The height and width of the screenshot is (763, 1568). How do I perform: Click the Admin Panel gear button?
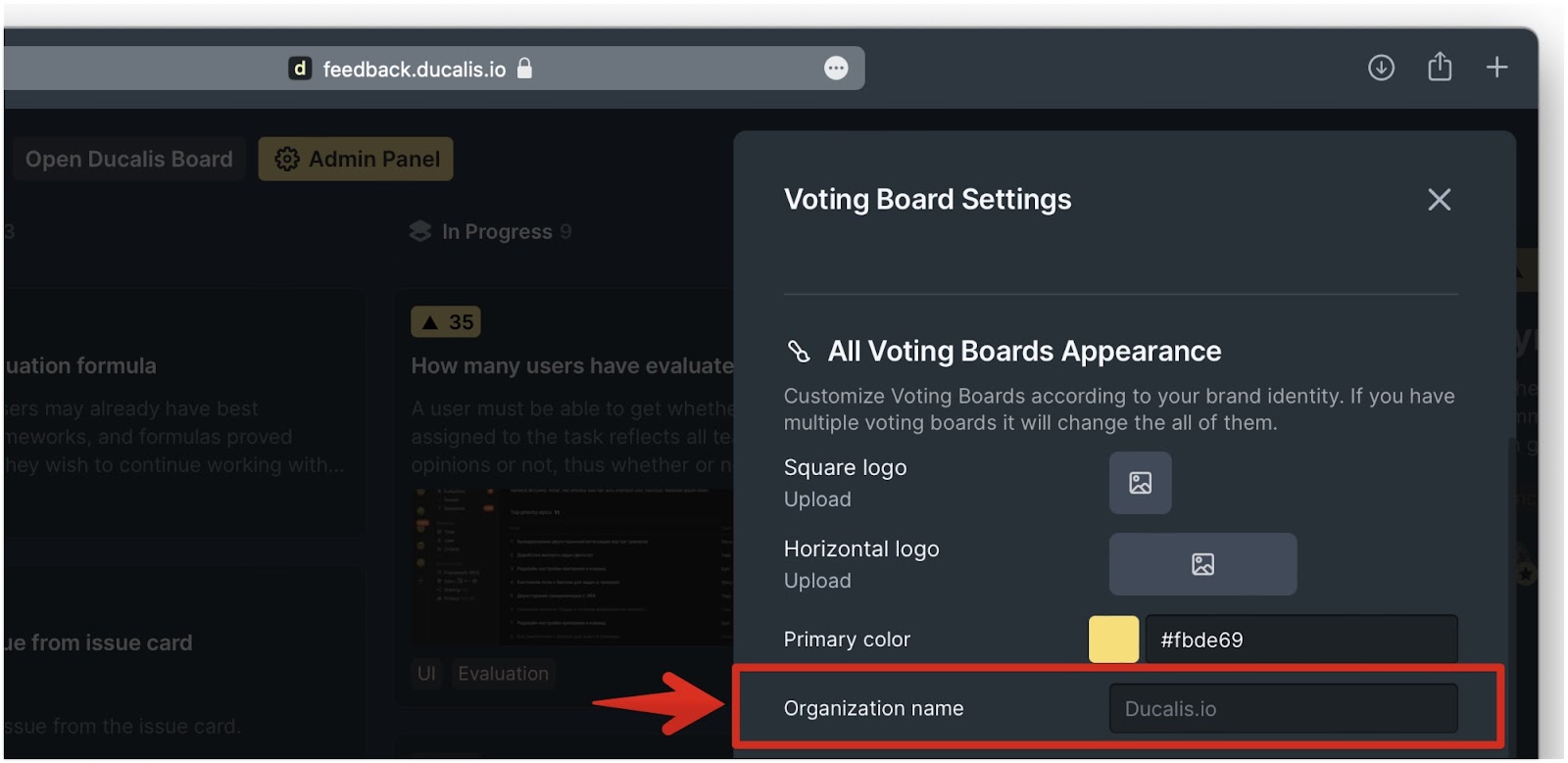tap(356, 159)
